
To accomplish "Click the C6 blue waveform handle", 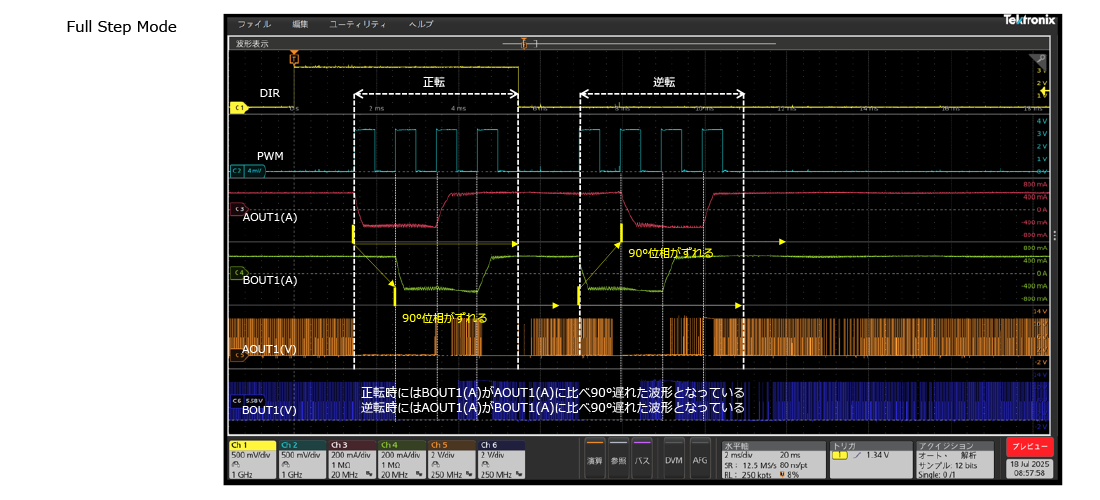I will 238,400.
